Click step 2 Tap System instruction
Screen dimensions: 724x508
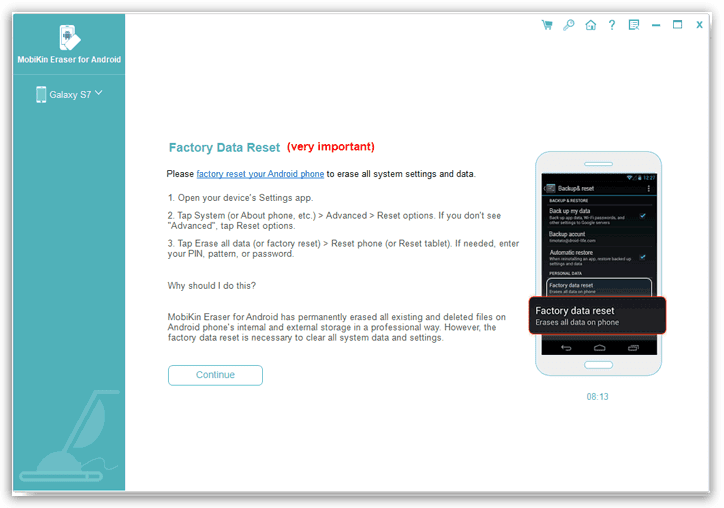click(334, 221)
